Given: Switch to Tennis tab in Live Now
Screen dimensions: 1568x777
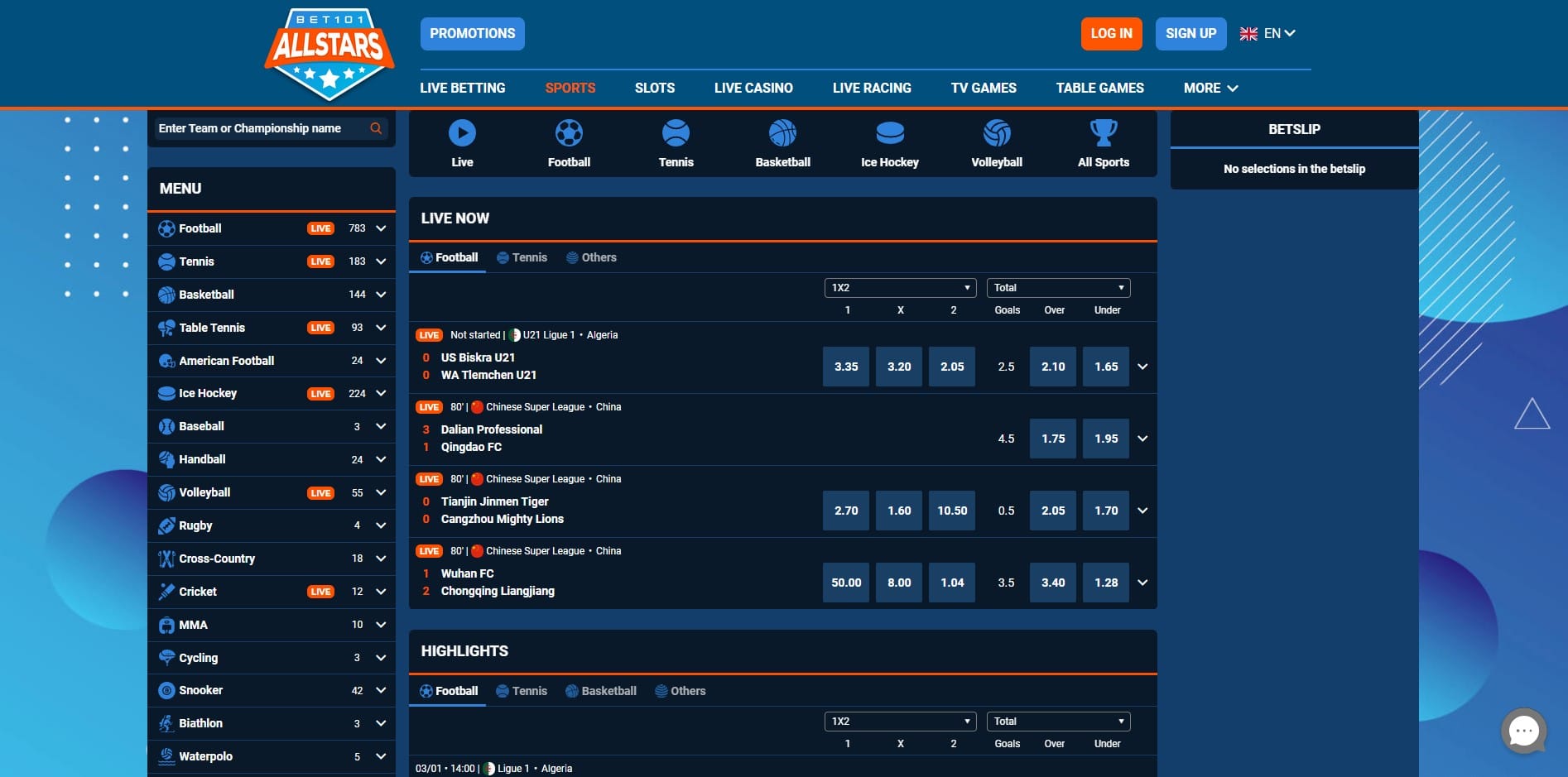Looking at the screenshot, I should pos(522,257).
